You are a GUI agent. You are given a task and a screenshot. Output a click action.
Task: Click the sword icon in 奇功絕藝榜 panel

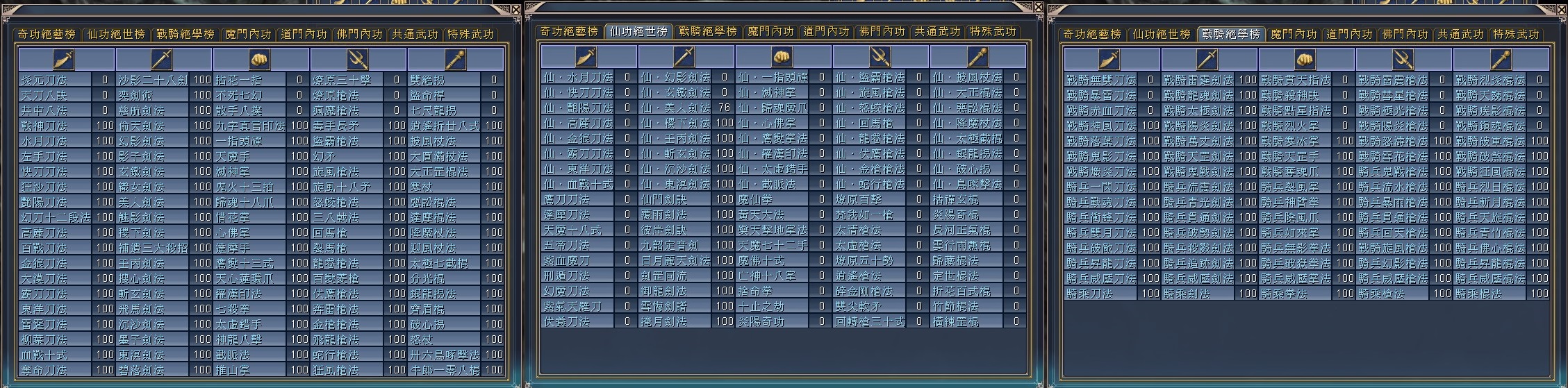coord(163,59)
